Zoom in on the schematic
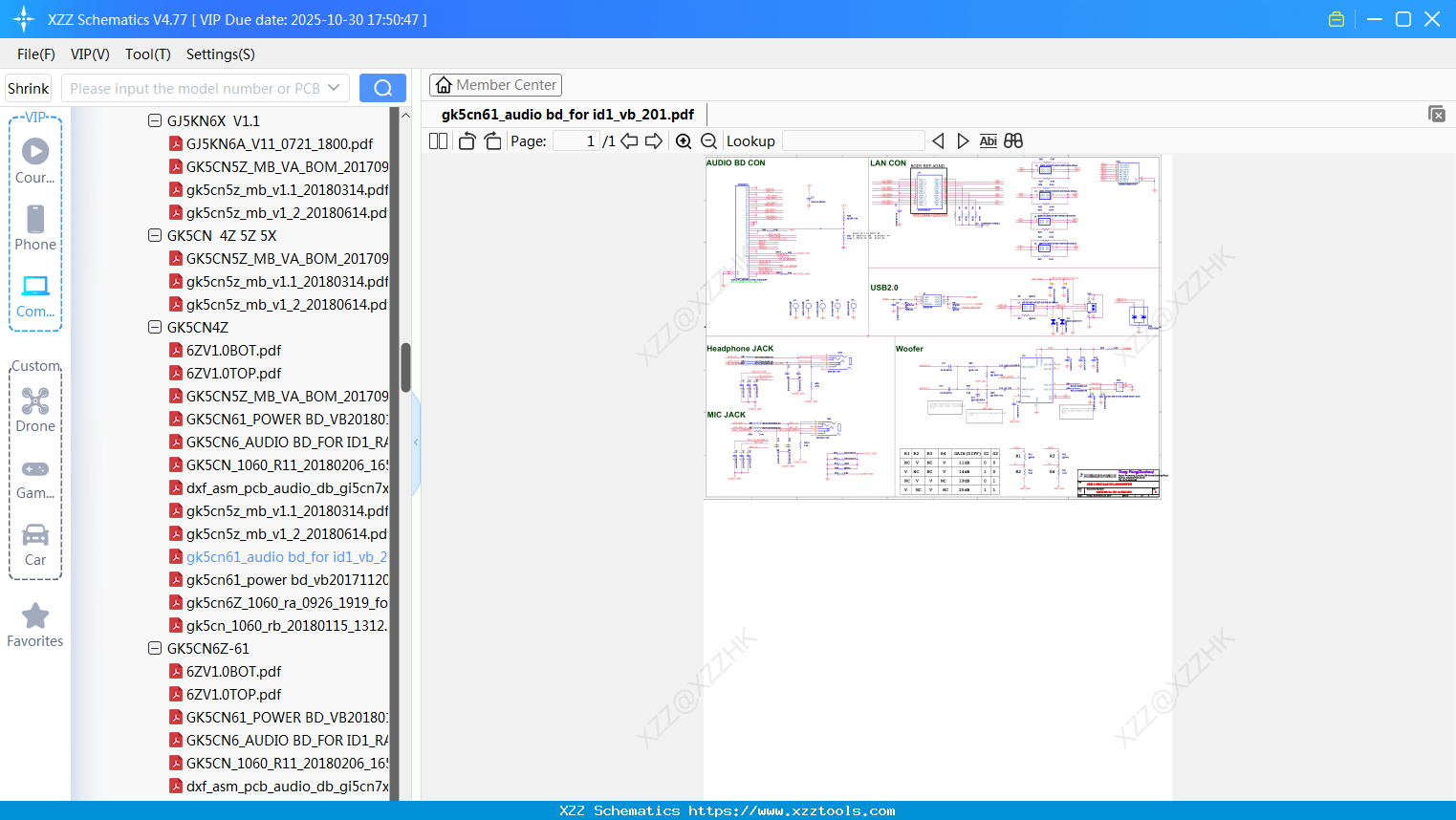Screen dimensions: 1456x820 click(x=684, y=141)
